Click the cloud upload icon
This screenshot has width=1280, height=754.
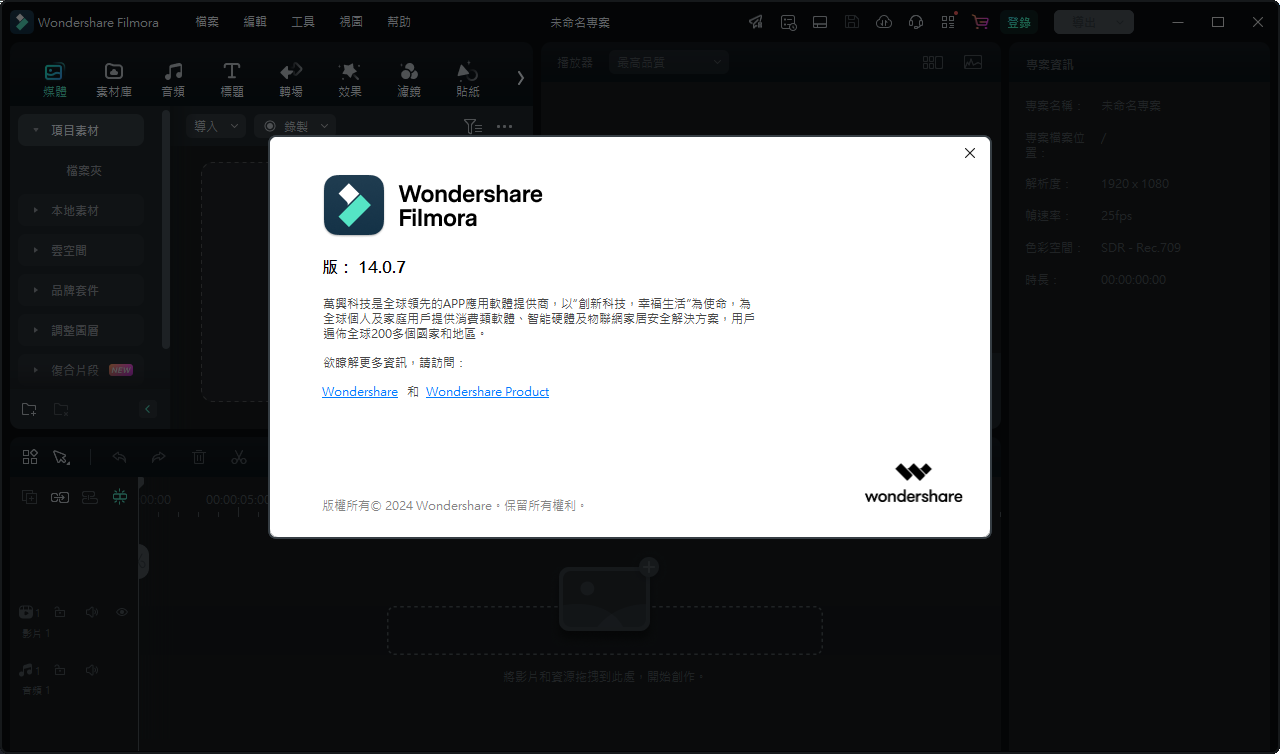coord(884,22)
